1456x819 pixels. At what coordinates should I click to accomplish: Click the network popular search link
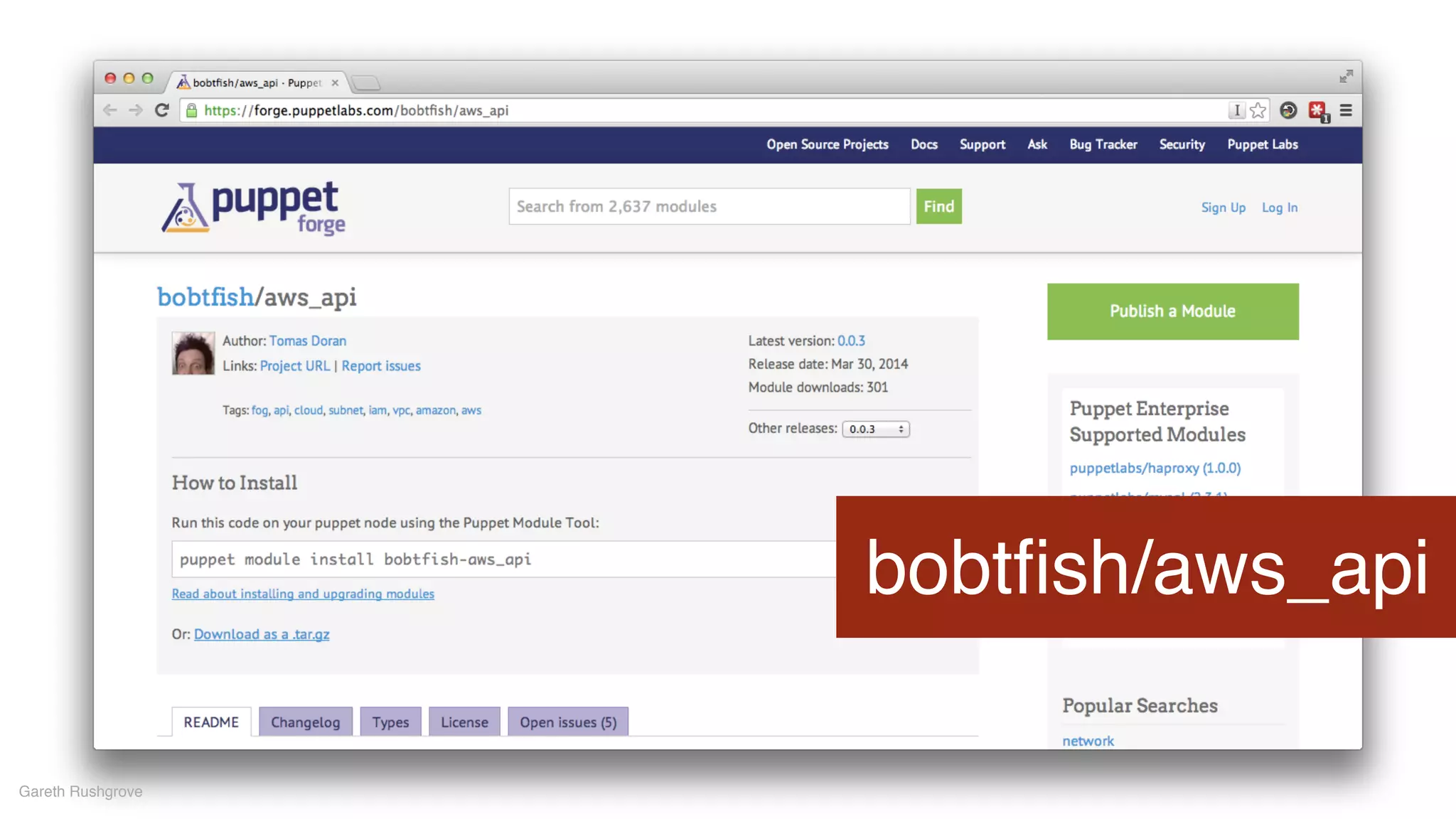click(x=1088, y=741)
